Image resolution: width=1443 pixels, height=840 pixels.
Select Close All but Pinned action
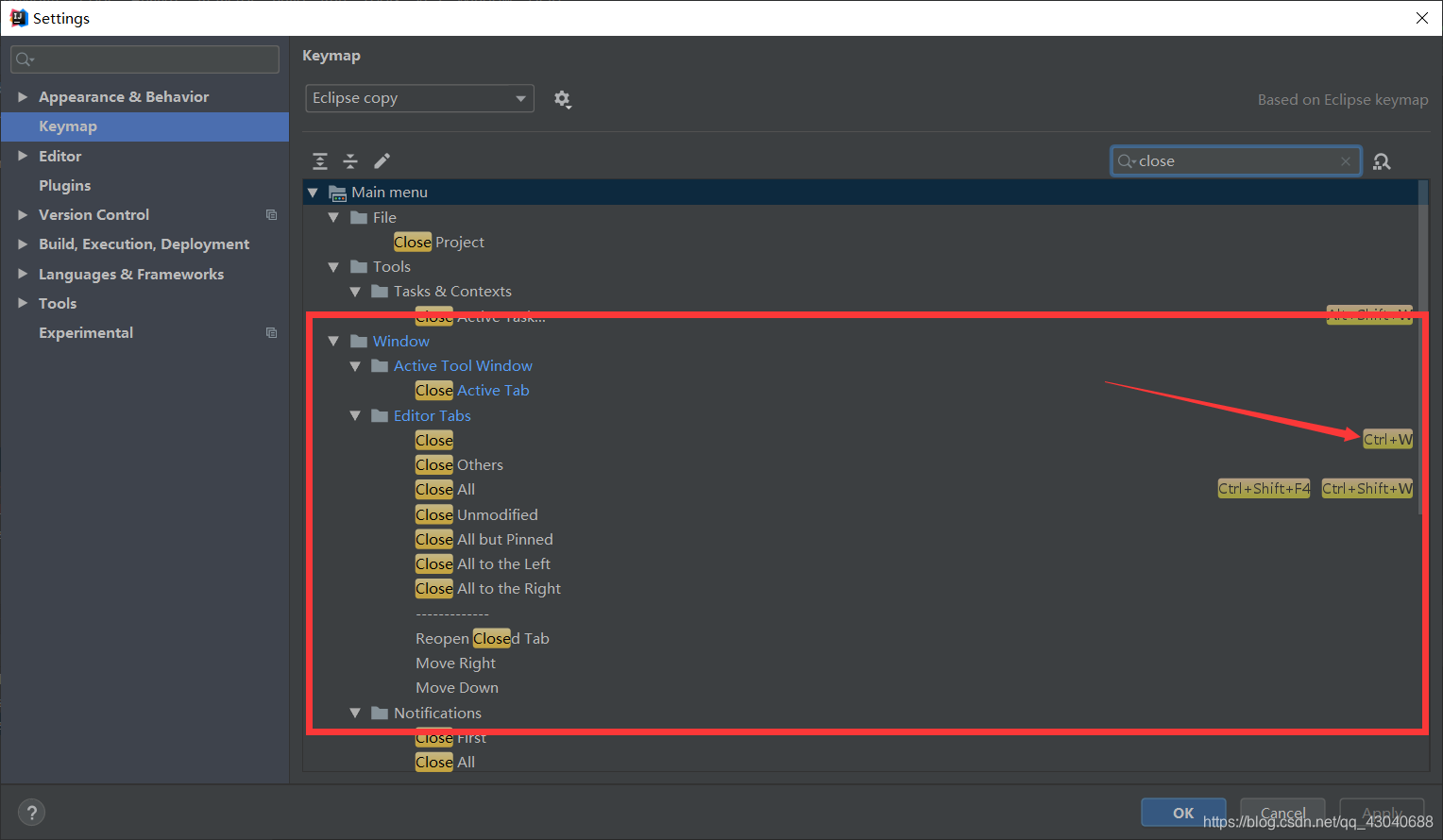[484, 540]
